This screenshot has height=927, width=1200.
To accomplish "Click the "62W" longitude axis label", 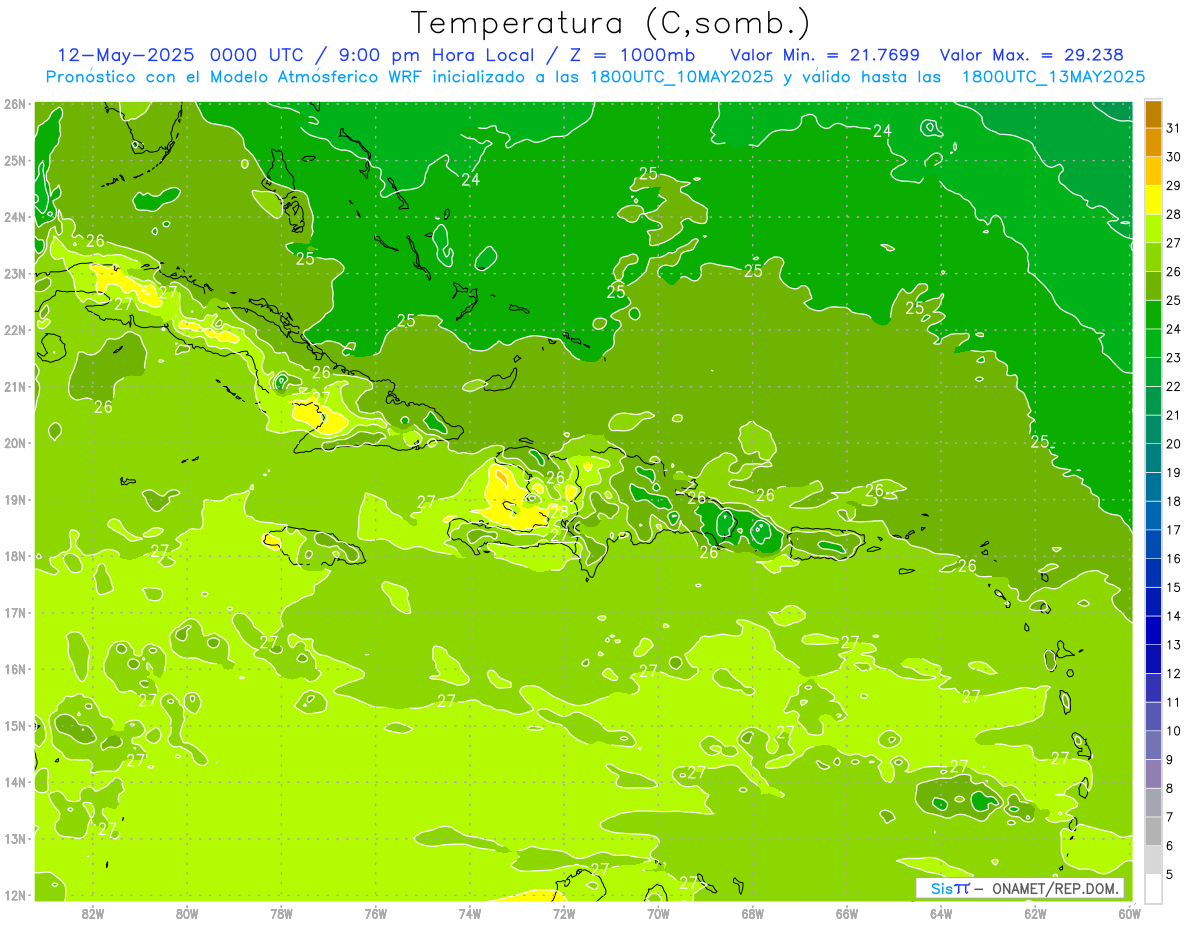I will [1035, 913].
